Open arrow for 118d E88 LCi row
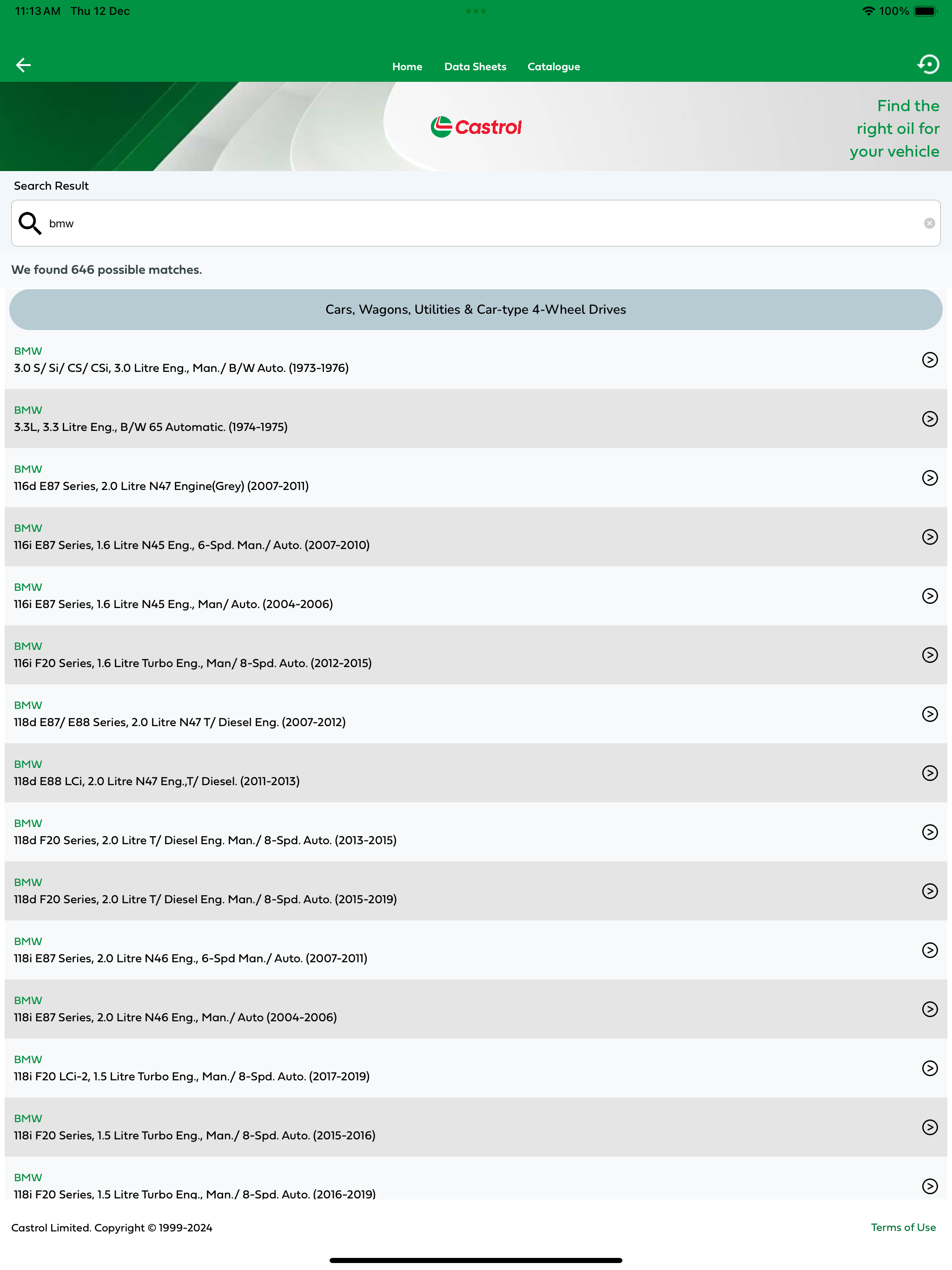This screenshot has width=952, height=1270. click(930, 774)
